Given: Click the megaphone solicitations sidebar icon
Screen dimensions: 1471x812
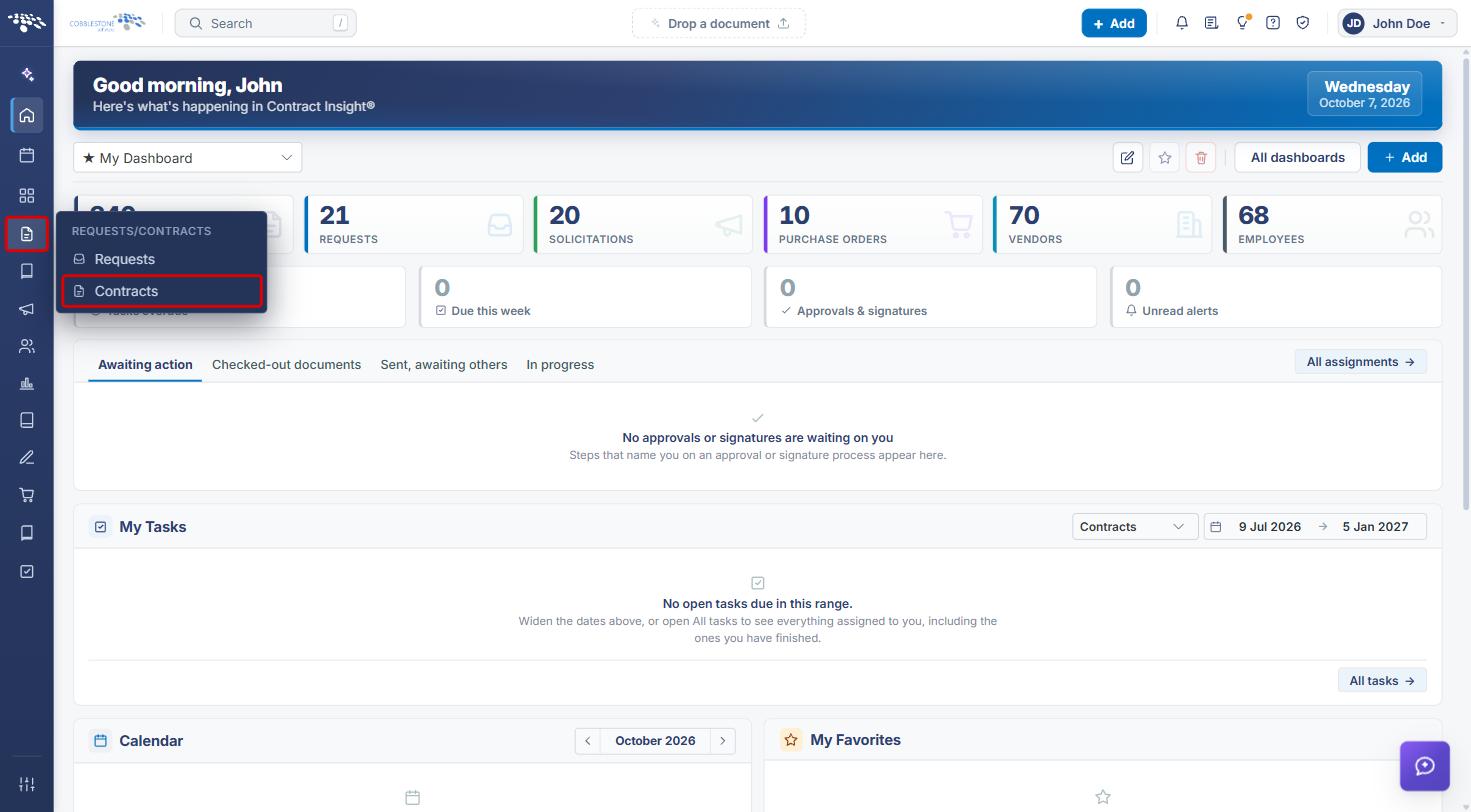Looking at the screenshot, I should coord(27,309).
